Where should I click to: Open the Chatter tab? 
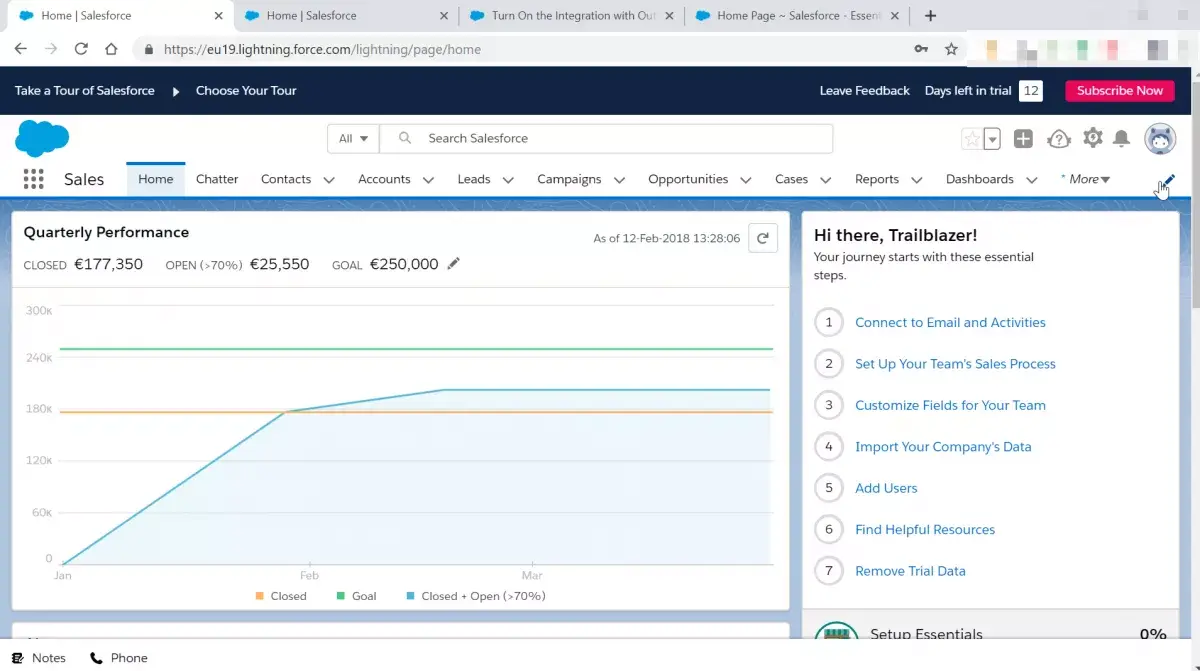click(x=217, y=179)
